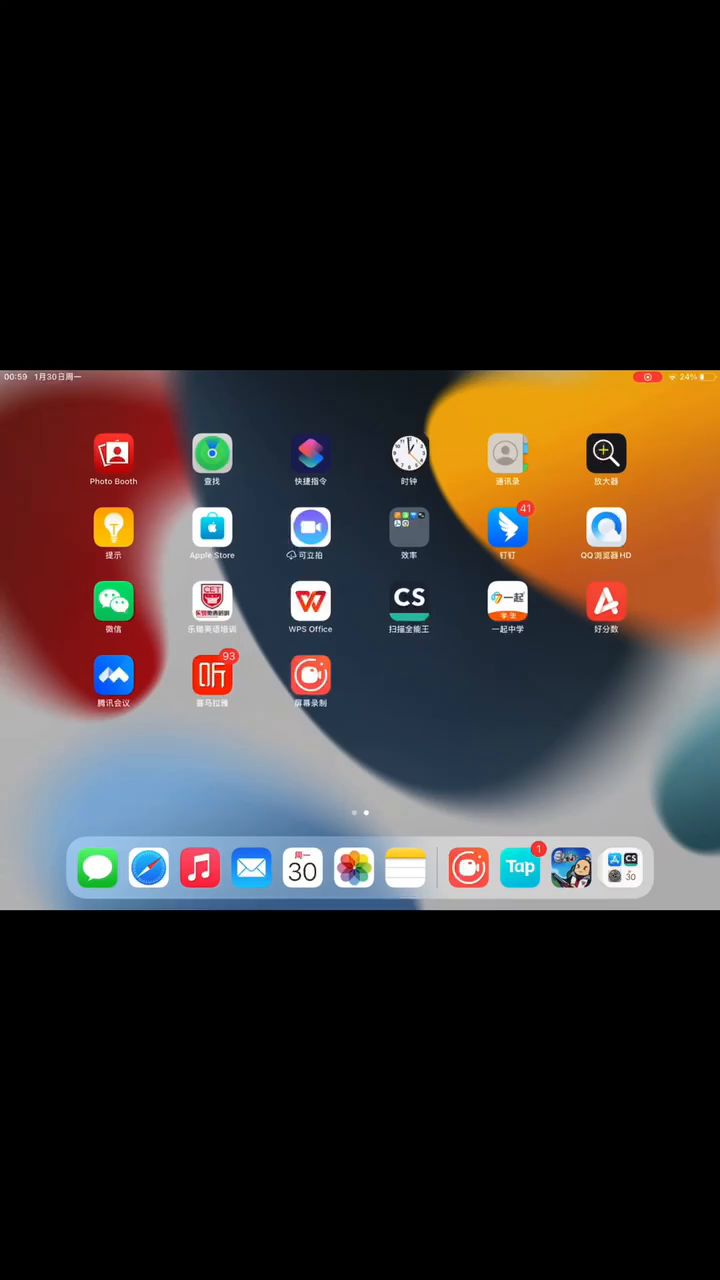Tap the Clips (可立拍) app icon
Image resolution: width=720 pixels, height=1280 pixels.
[311, 527]
